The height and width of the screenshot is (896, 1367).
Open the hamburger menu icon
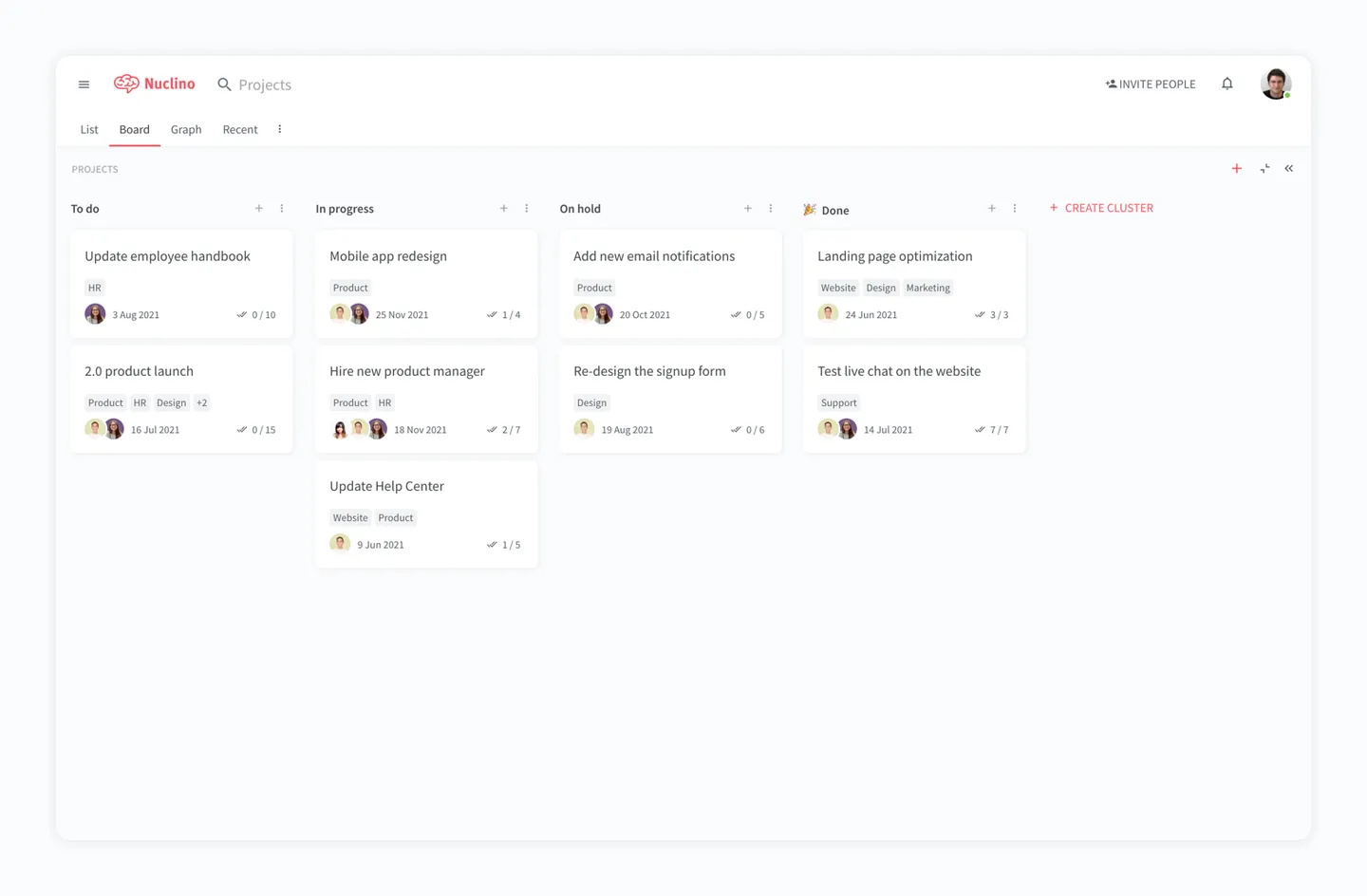coord(84,84)
